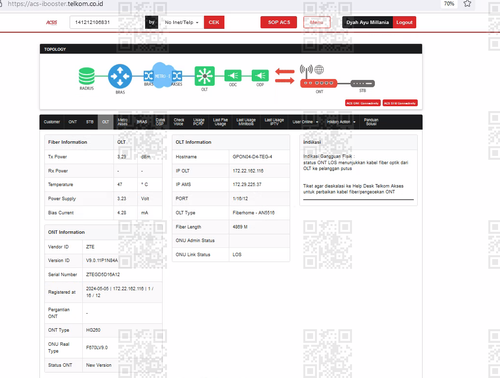
Task: Click the 'Bias Current' row label
Action: [x=61, y=213]
